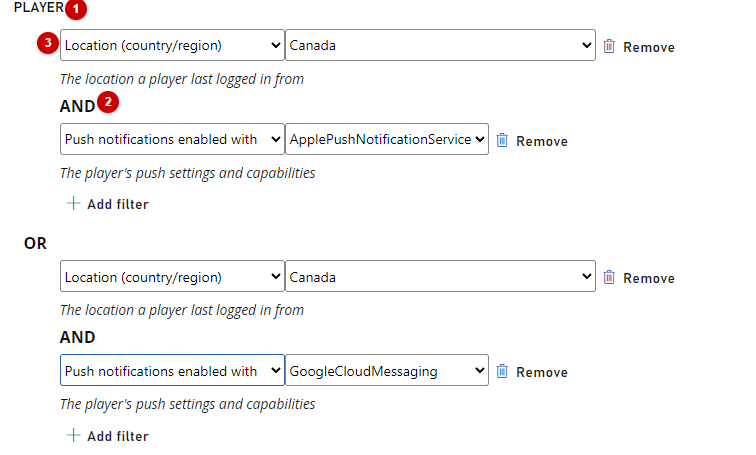Click Remove label for Canada filter under OR
Viewport: 756px width, 455px height.
tap(649, 278)
